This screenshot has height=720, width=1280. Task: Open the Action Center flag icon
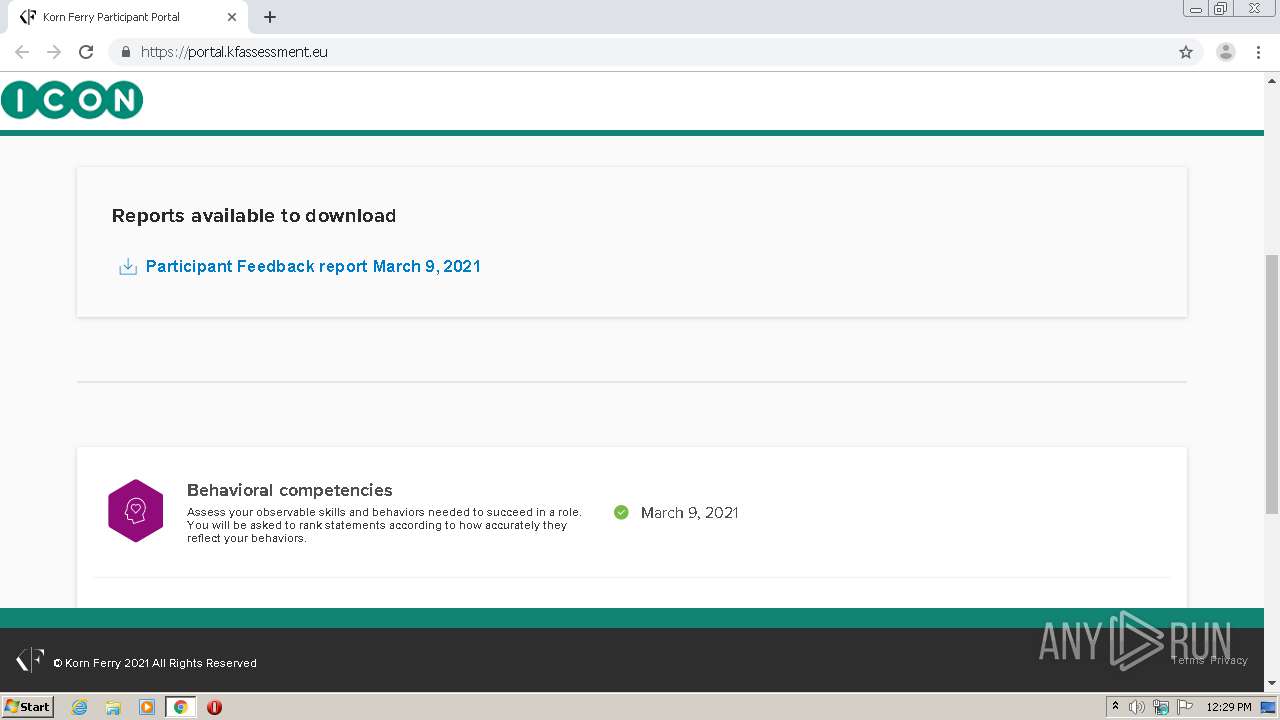pos(1185,707)
